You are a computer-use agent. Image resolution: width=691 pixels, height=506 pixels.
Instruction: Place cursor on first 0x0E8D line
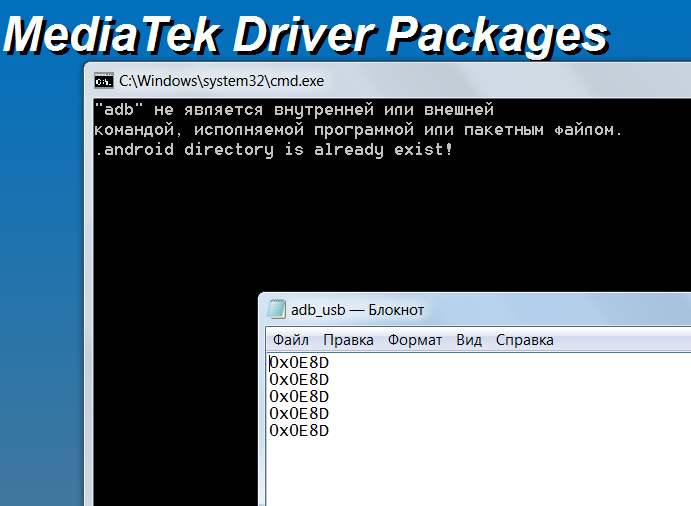click(299, 363)
